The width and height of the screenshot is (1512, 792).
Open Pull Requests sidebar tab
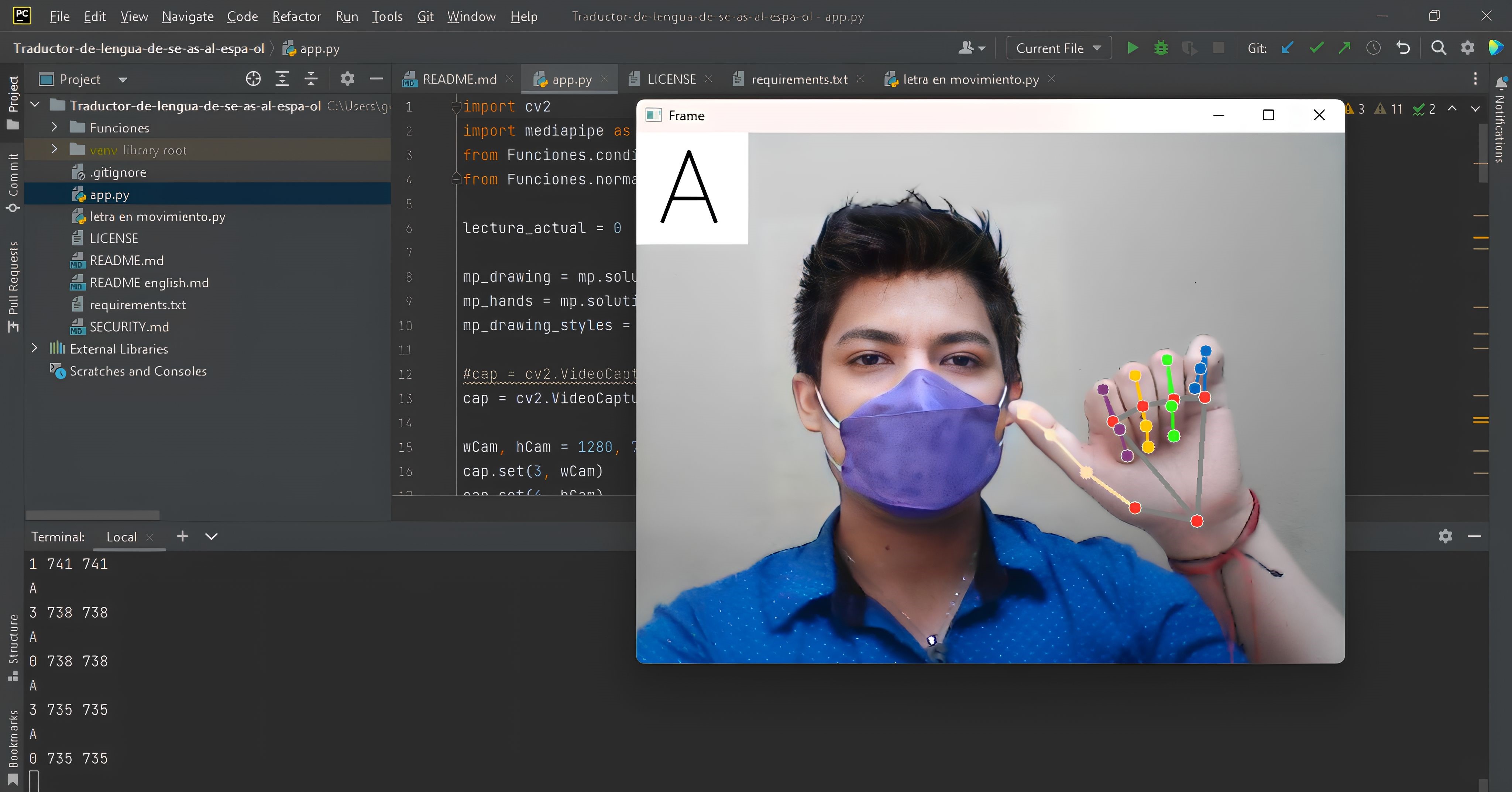click(12, 287)
